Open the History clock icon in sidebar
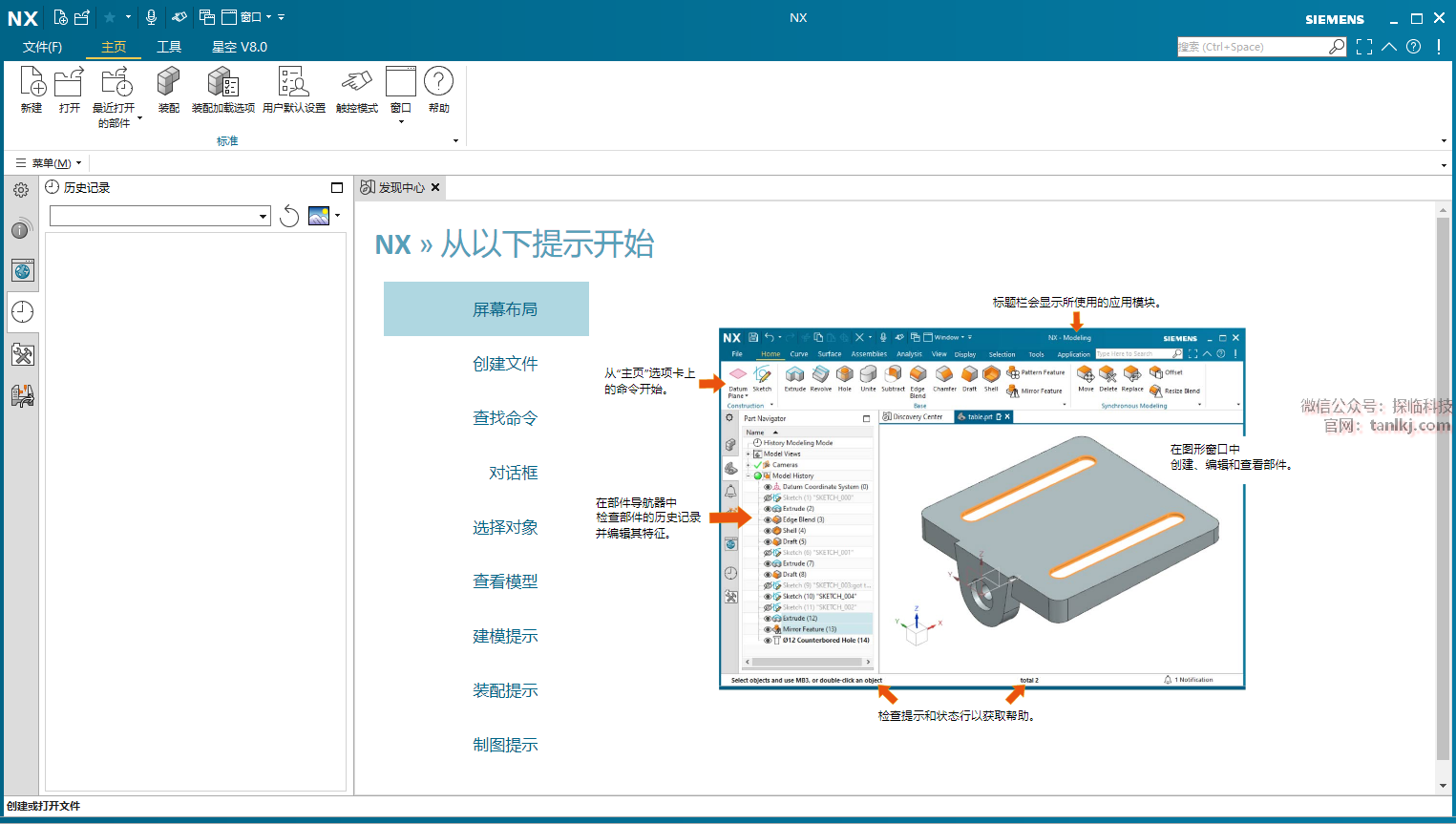 pos(22,312)
